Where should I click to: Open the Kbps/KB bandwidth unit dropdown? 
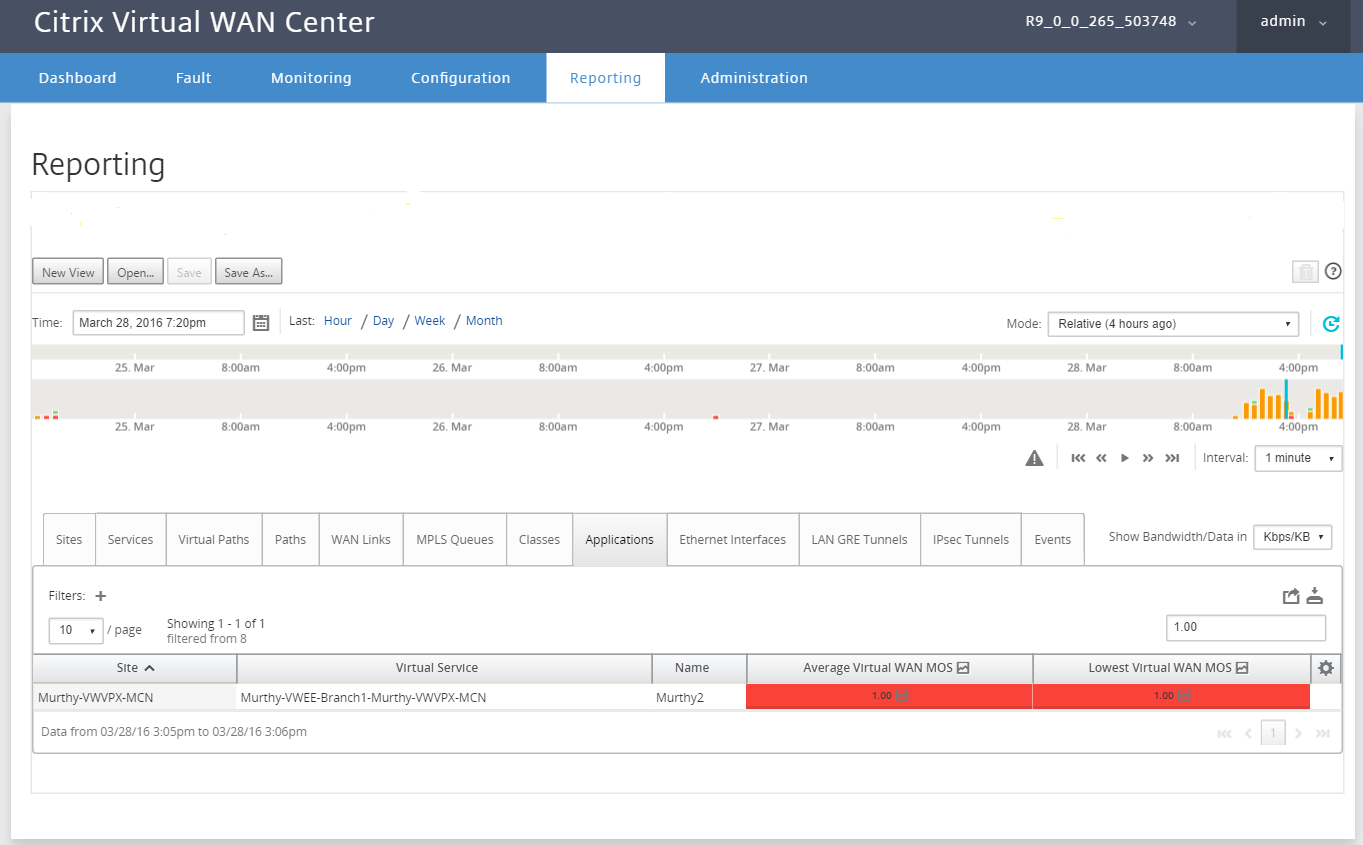click(x=1292, y=537)
